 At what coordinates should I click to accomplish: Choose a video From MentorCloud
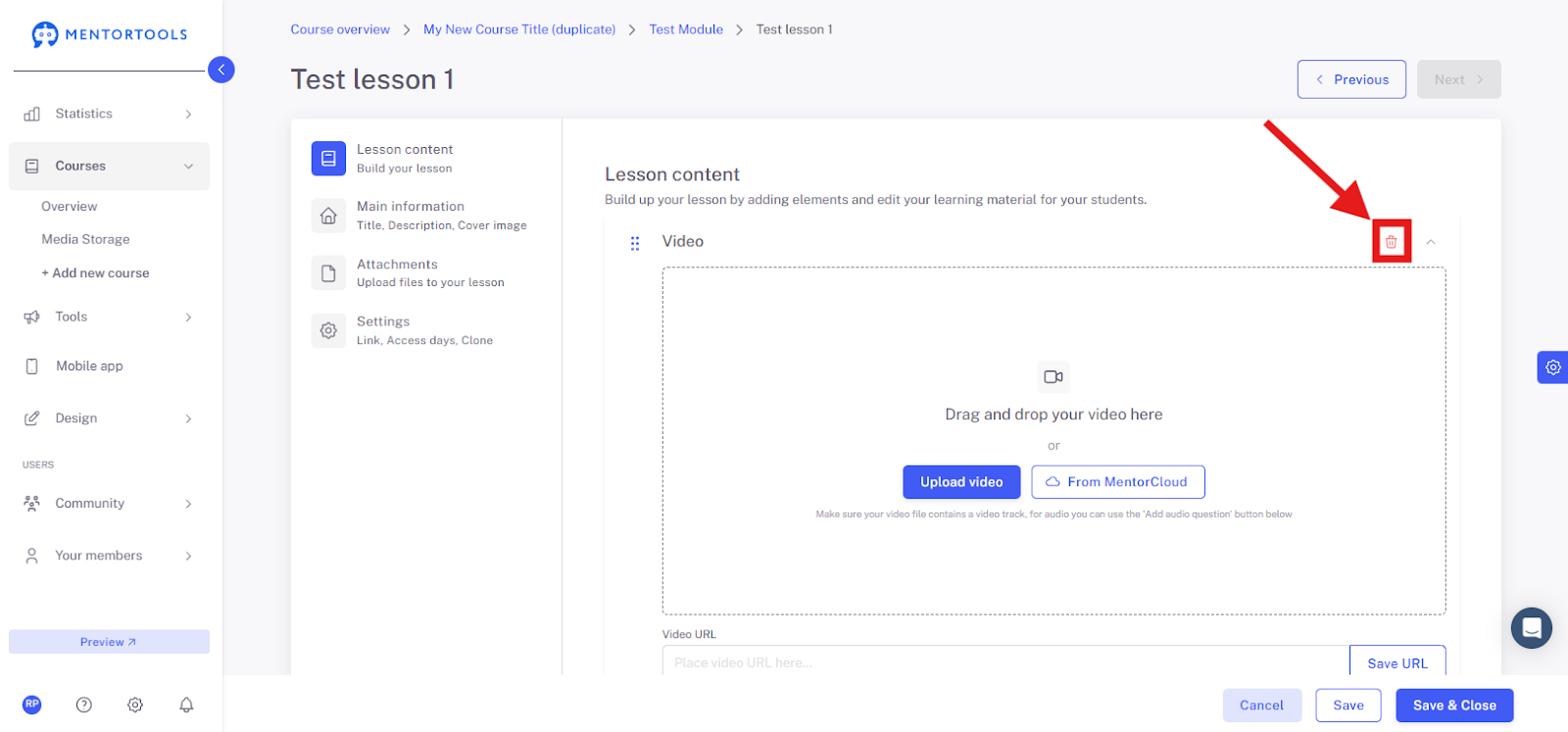pos(1118,482)
